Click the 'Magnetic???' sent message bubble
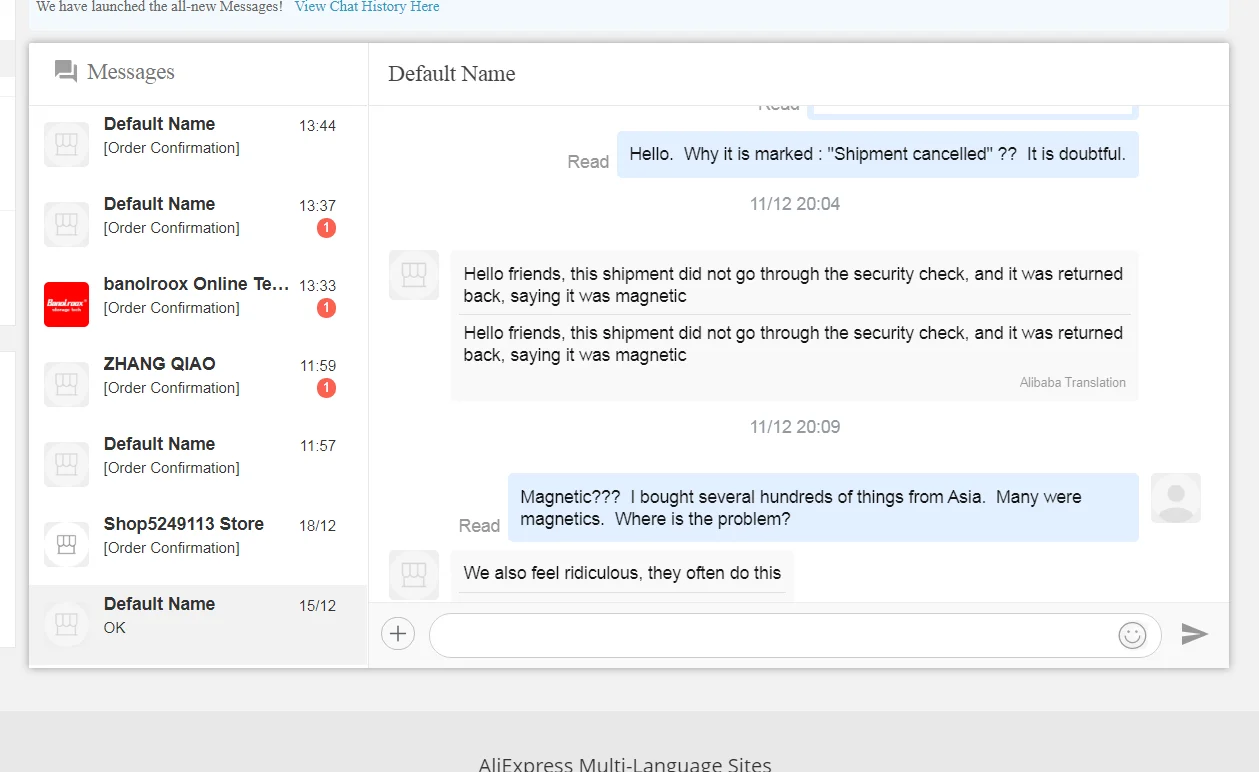 823,508
